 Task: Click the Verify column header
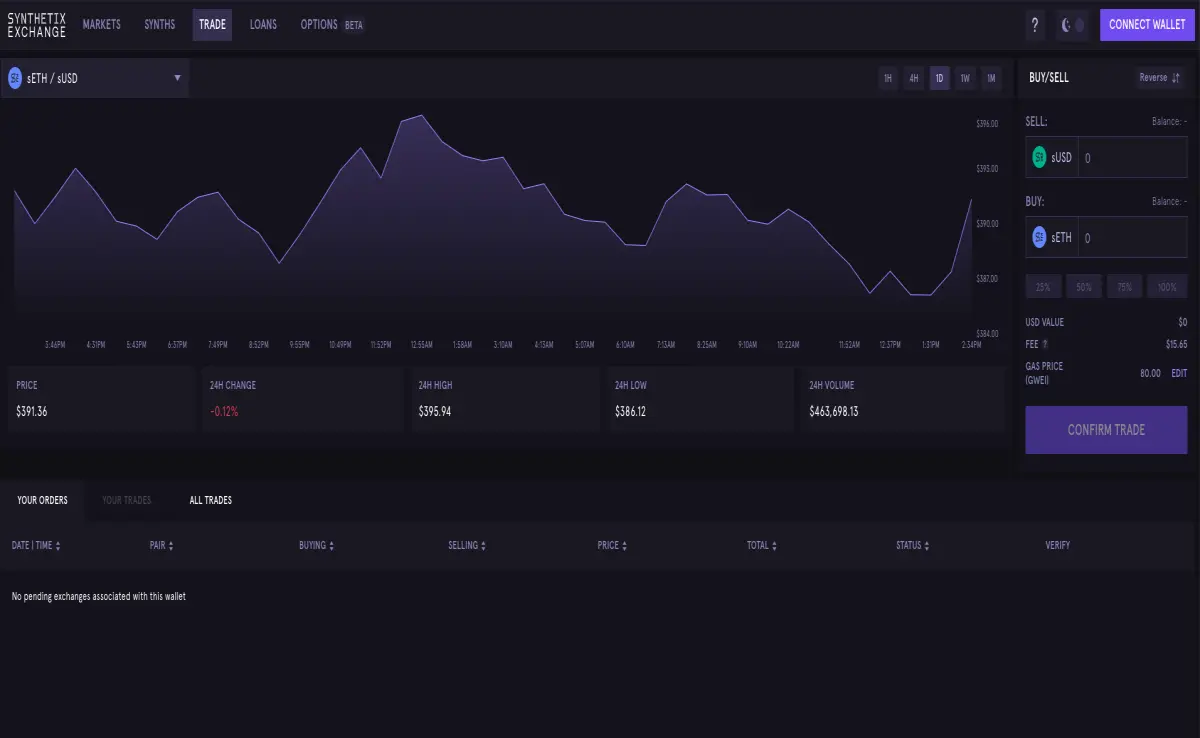[1057, 545]
